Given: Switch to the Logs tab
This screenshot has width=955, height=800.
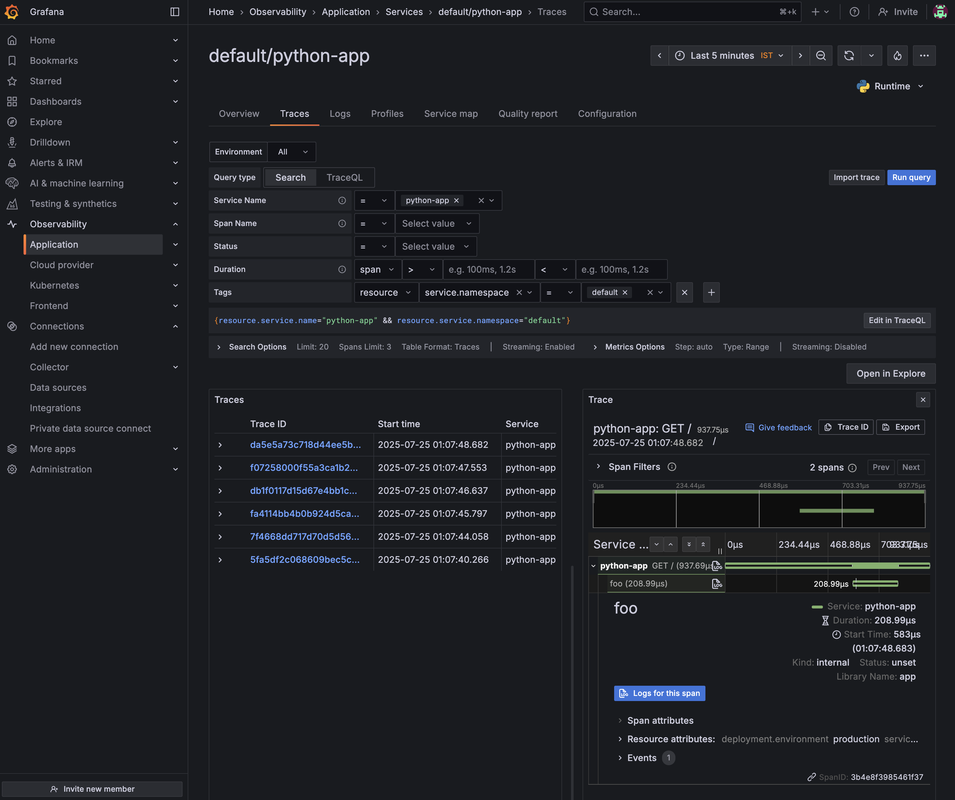Looking at the screenshot, I should pyautogui.click(x=340, y=114).
